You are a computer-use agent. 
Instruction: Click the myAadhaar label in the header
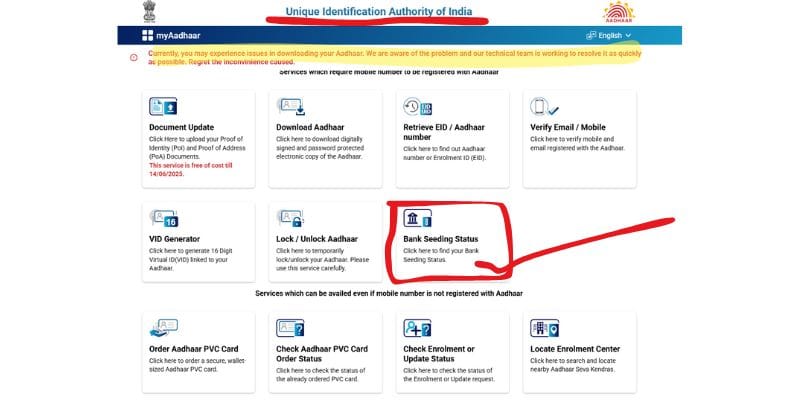pyautogui.click(x=178, y=36)
